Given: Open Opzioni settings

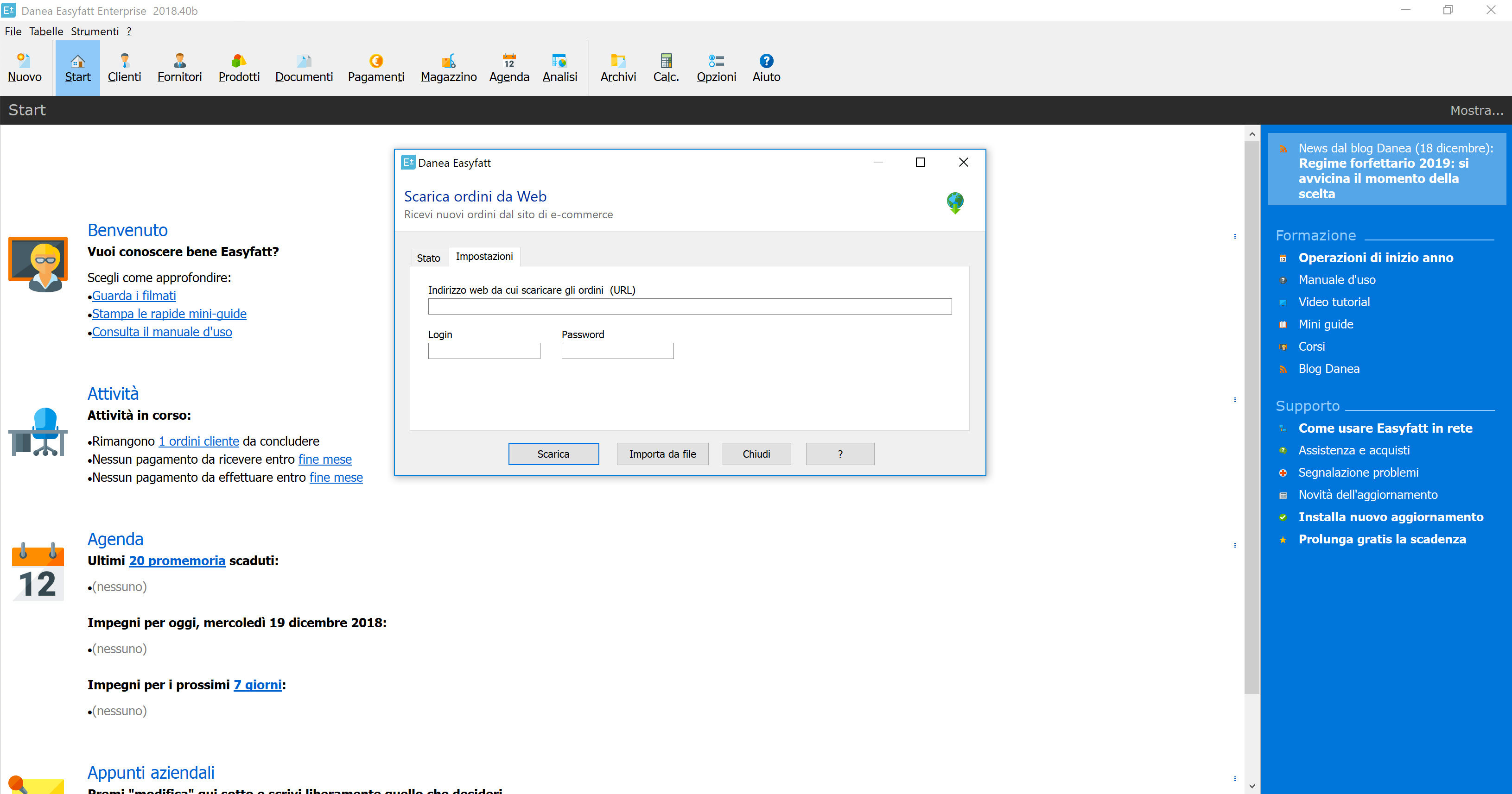Looking at the screenshot, I should tap(716, 68).
